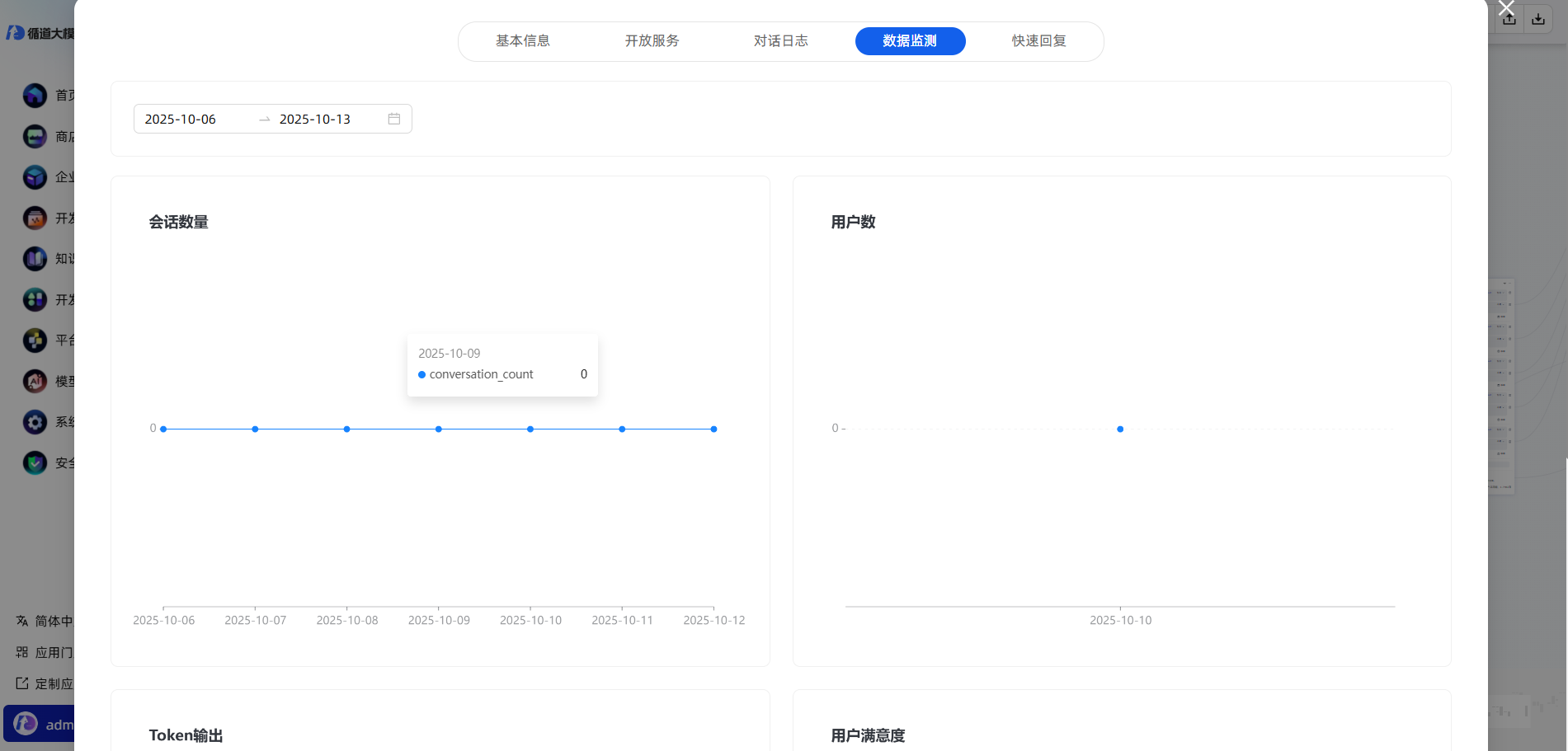Open 系统 settings gear icon
This screenshot has width=1568, height=751.
pos(35,422)
